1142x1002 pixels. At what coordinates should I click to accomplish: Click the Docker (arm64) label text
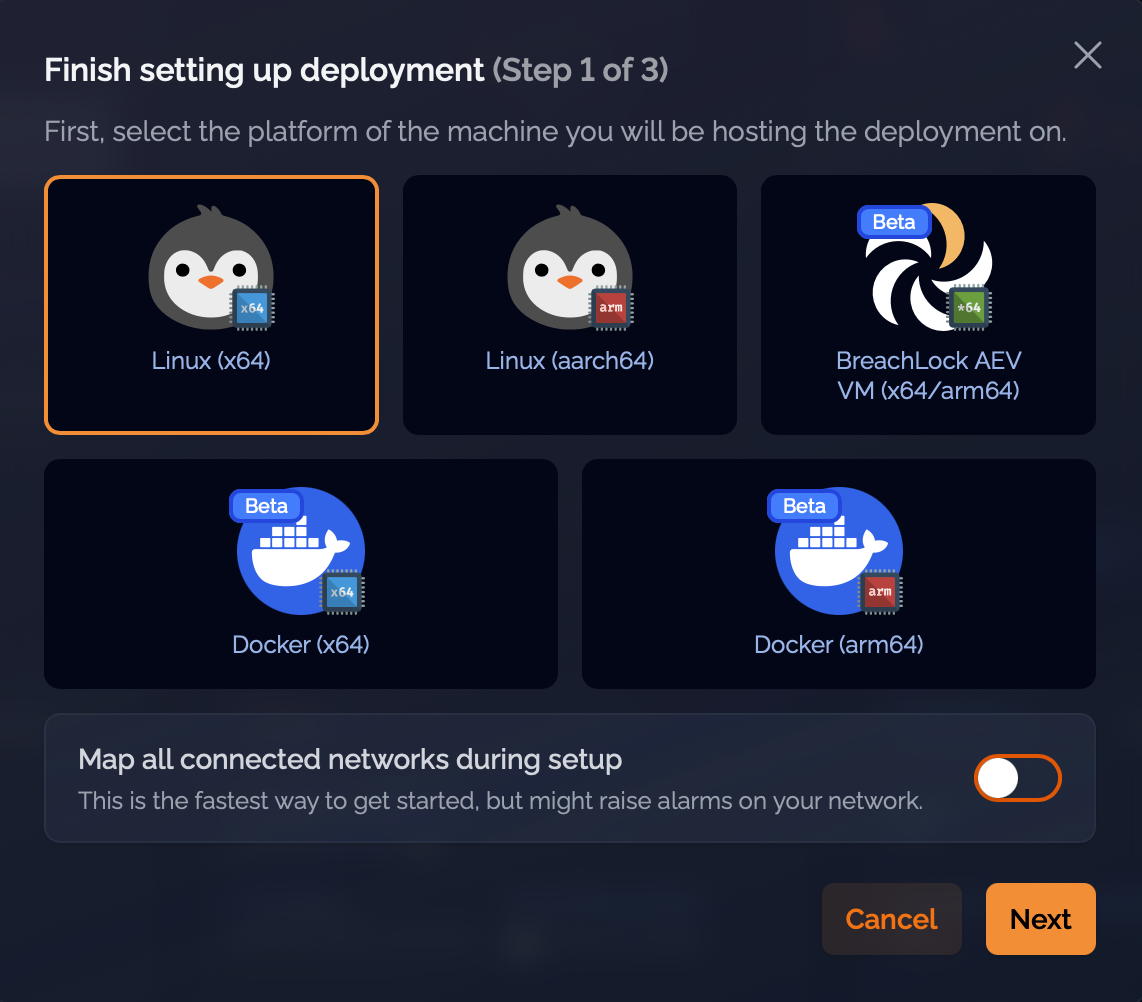(839, 644)
